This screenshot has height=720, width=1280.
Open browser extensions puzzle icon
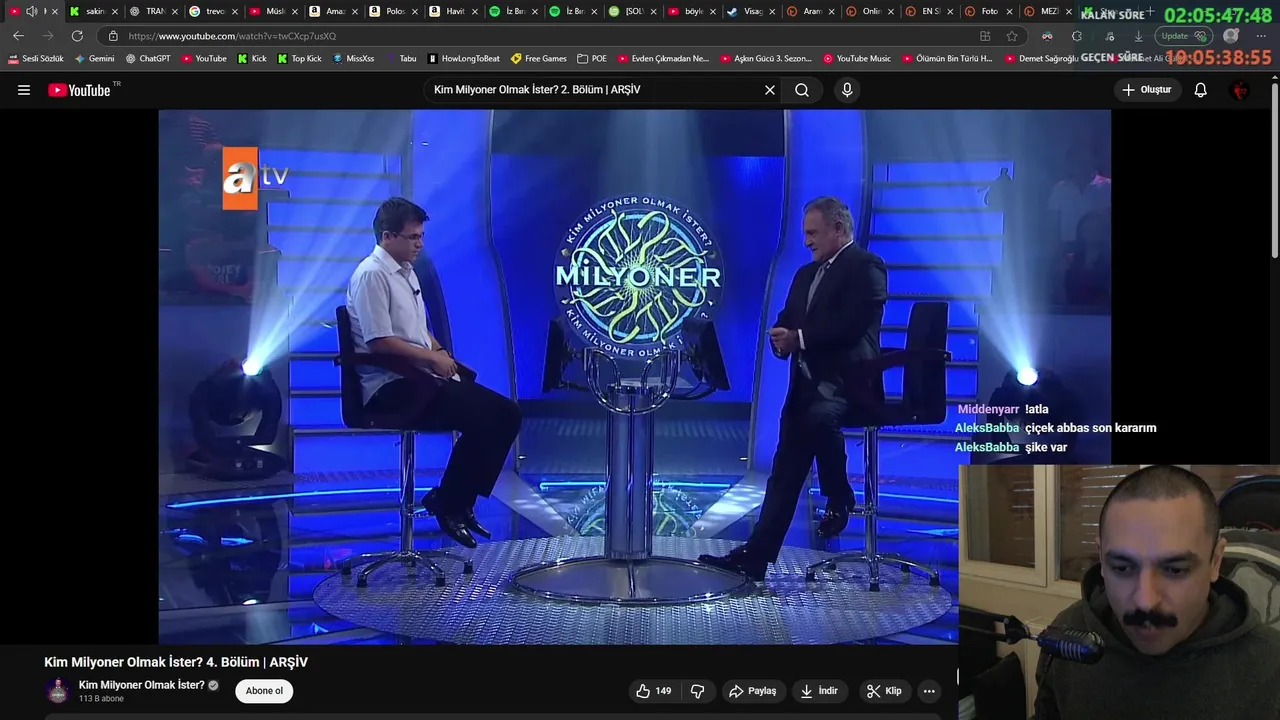[1077, 36]
